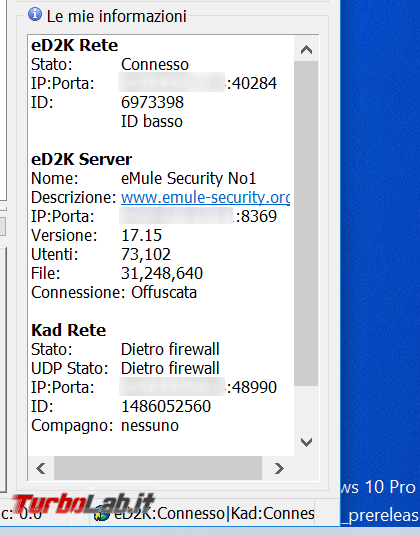This screenshot has width=420, height=535.
Task: Click the Connesso status value
Action: pos(155,64)
